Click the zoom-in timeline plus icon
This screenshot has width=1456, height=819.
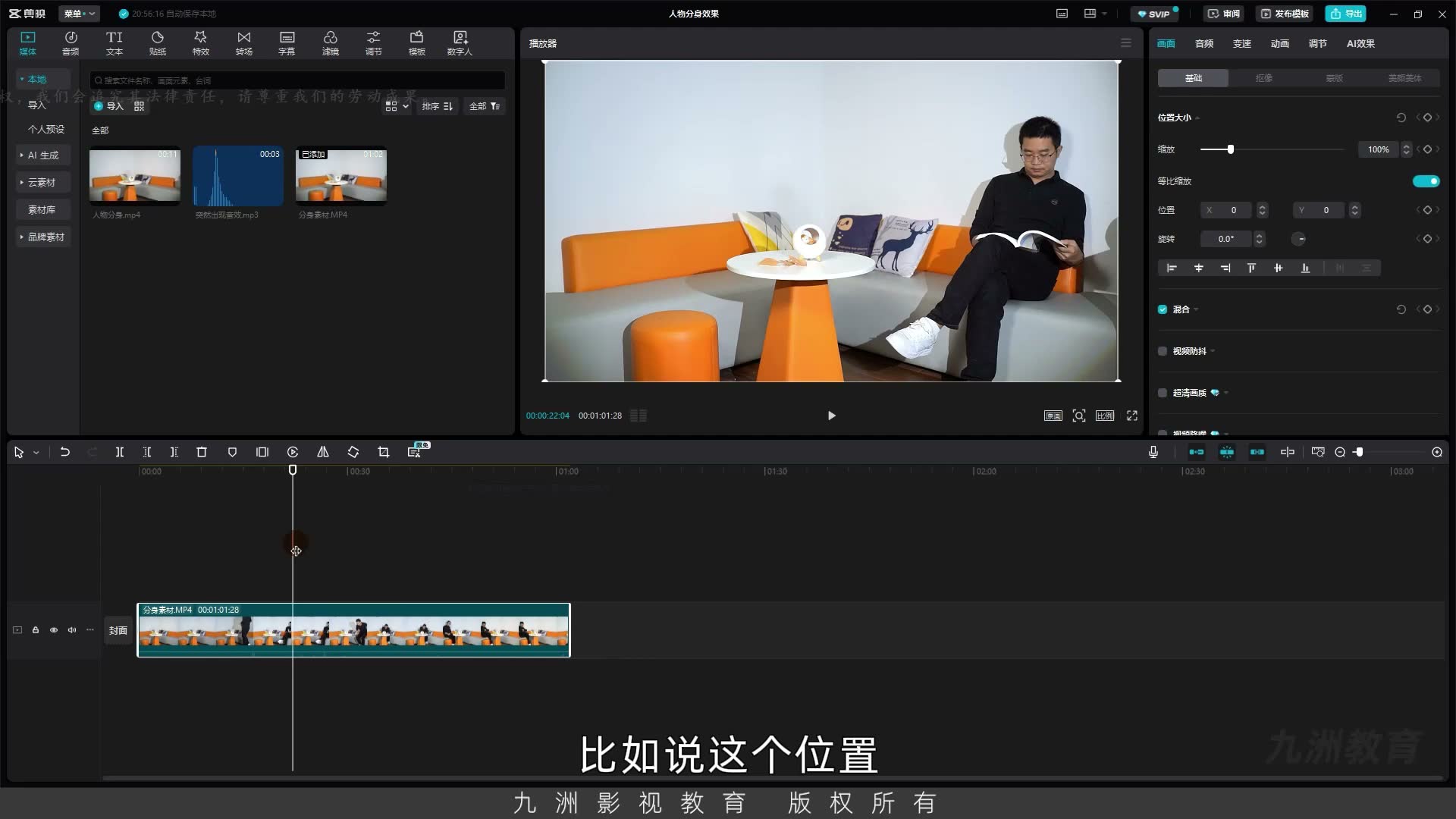pyautogui.click(x=1437, y=452)
